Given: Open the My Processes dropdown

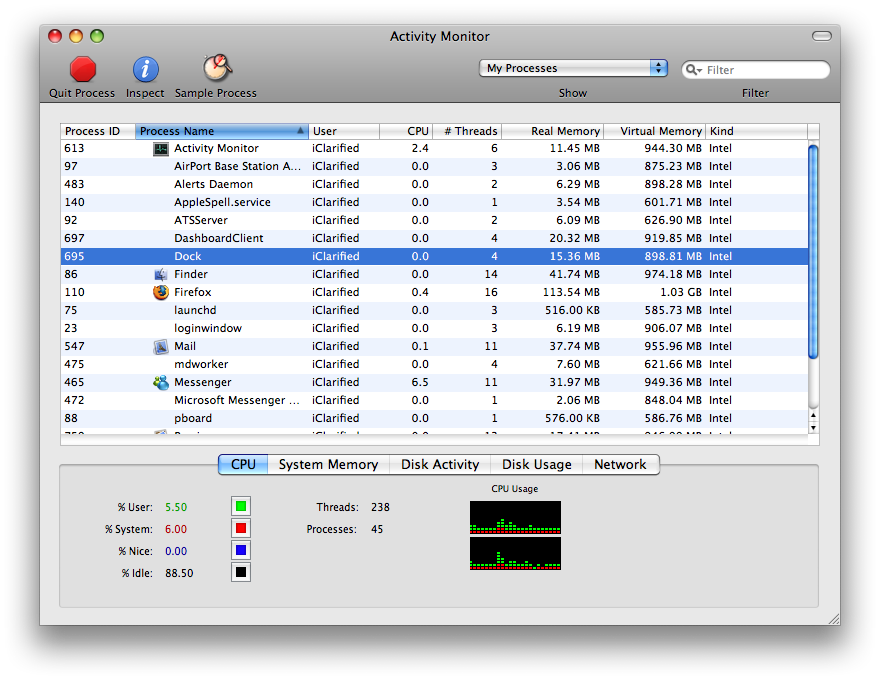Looking at the screenshot, I should point(574,68).
